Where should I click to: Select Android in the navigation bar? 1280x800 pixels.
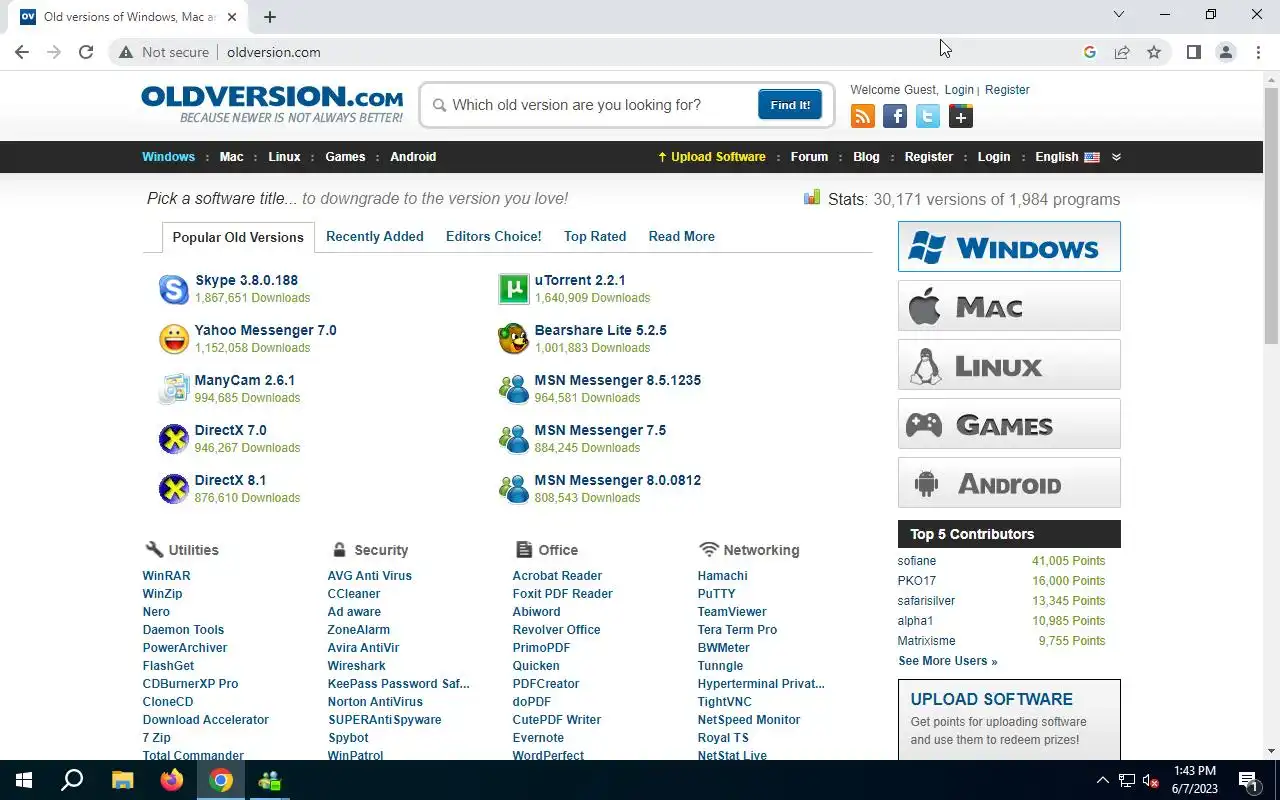[413, 157]
